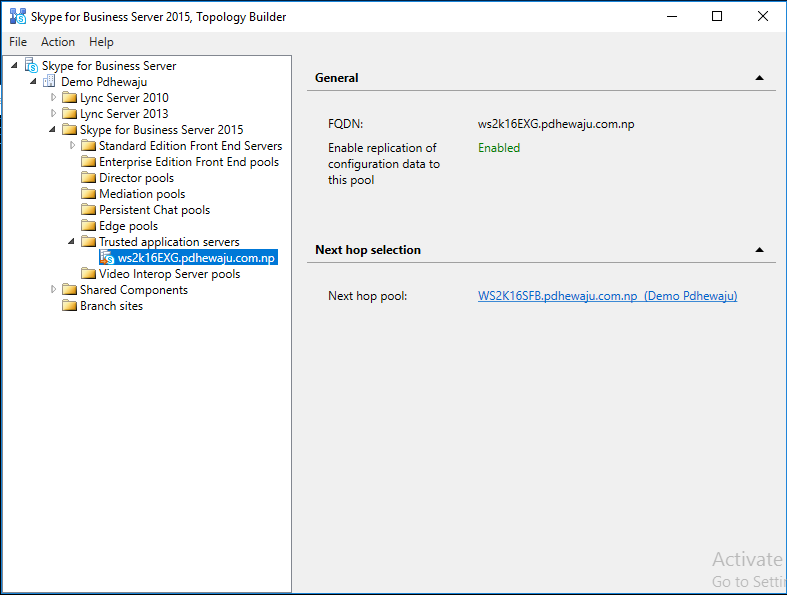Collapse the Trusted application servers node

[x=71, y=242]
